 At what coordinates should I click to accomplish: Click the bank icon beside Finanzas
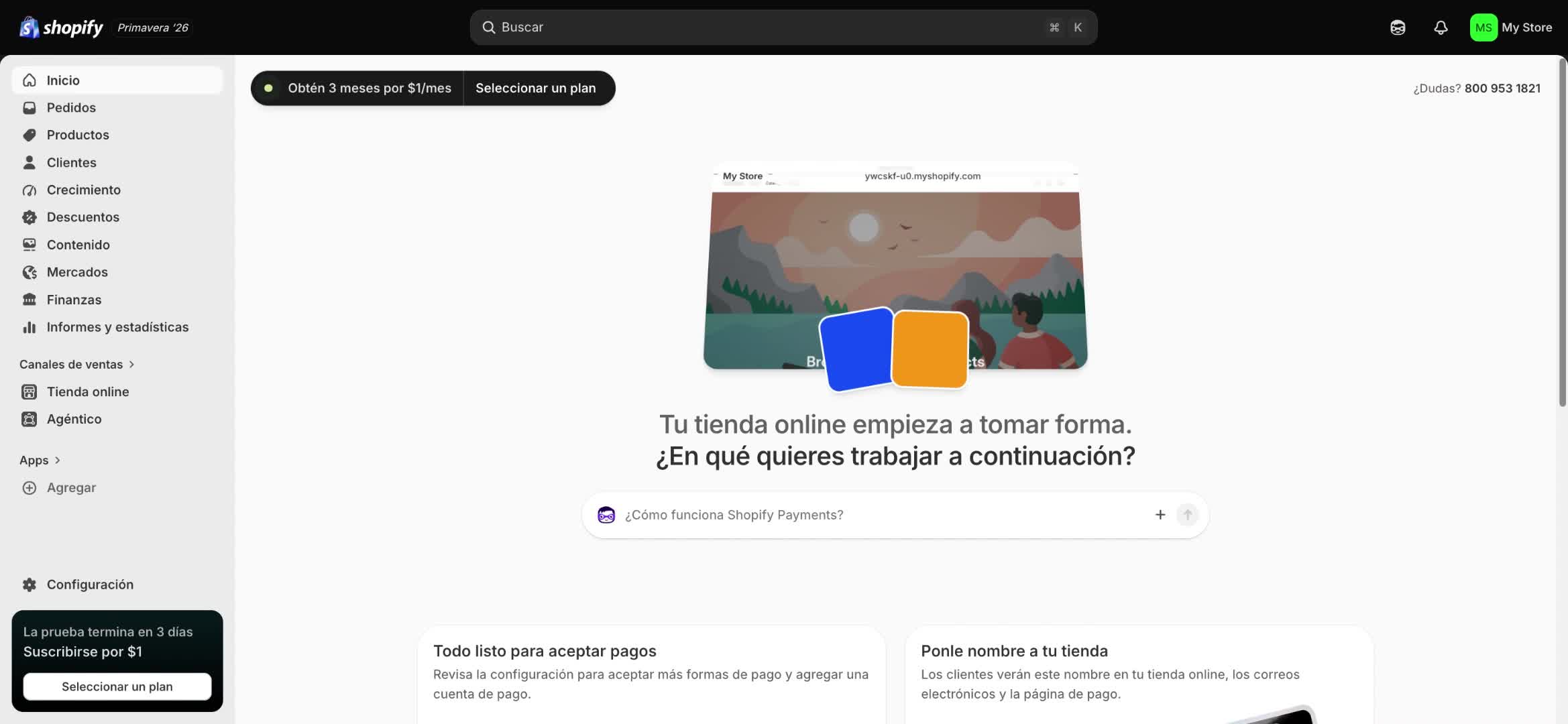(30, 300)
